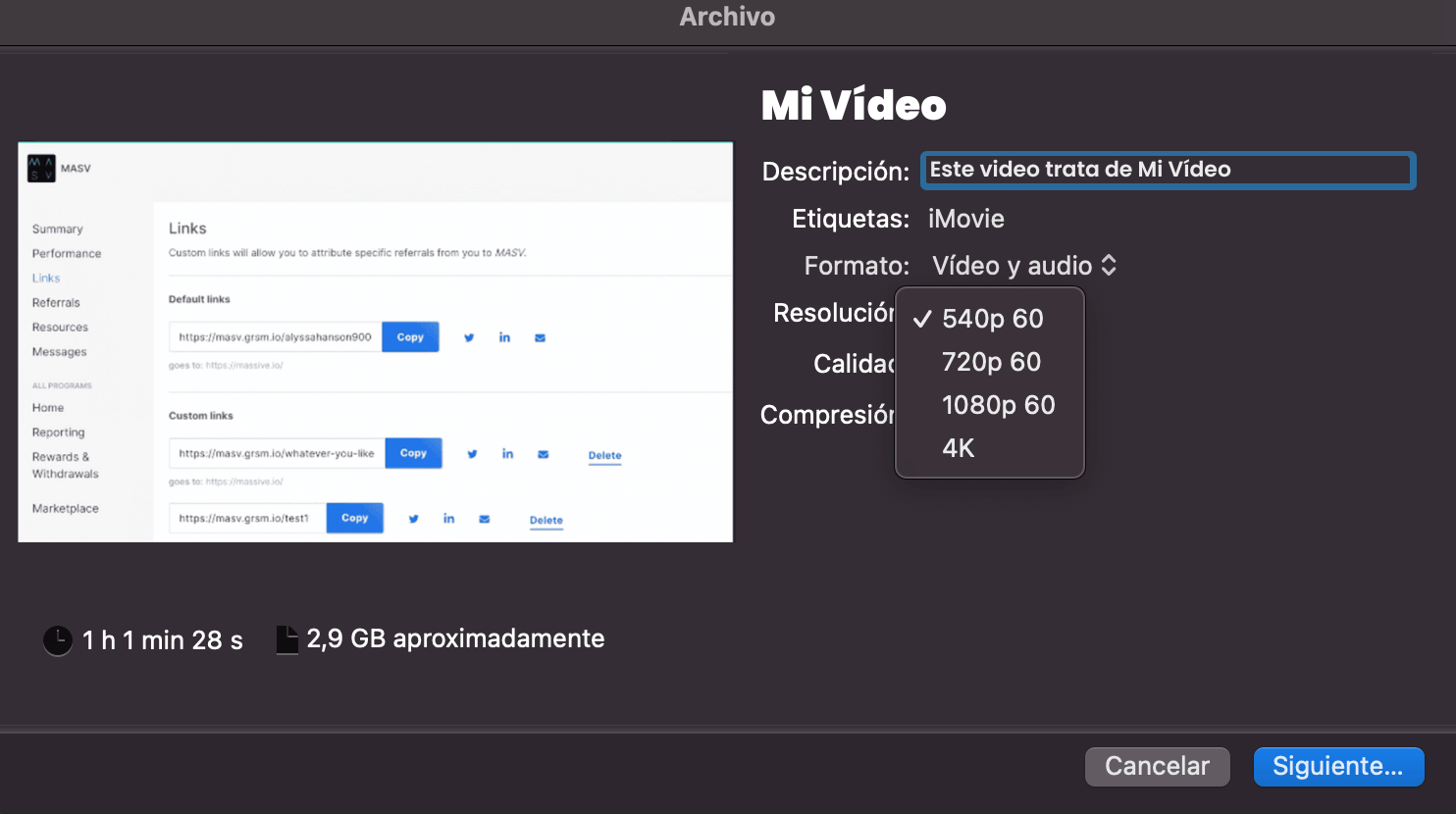Click the clock icon showing video duration

tap(57, 639)
